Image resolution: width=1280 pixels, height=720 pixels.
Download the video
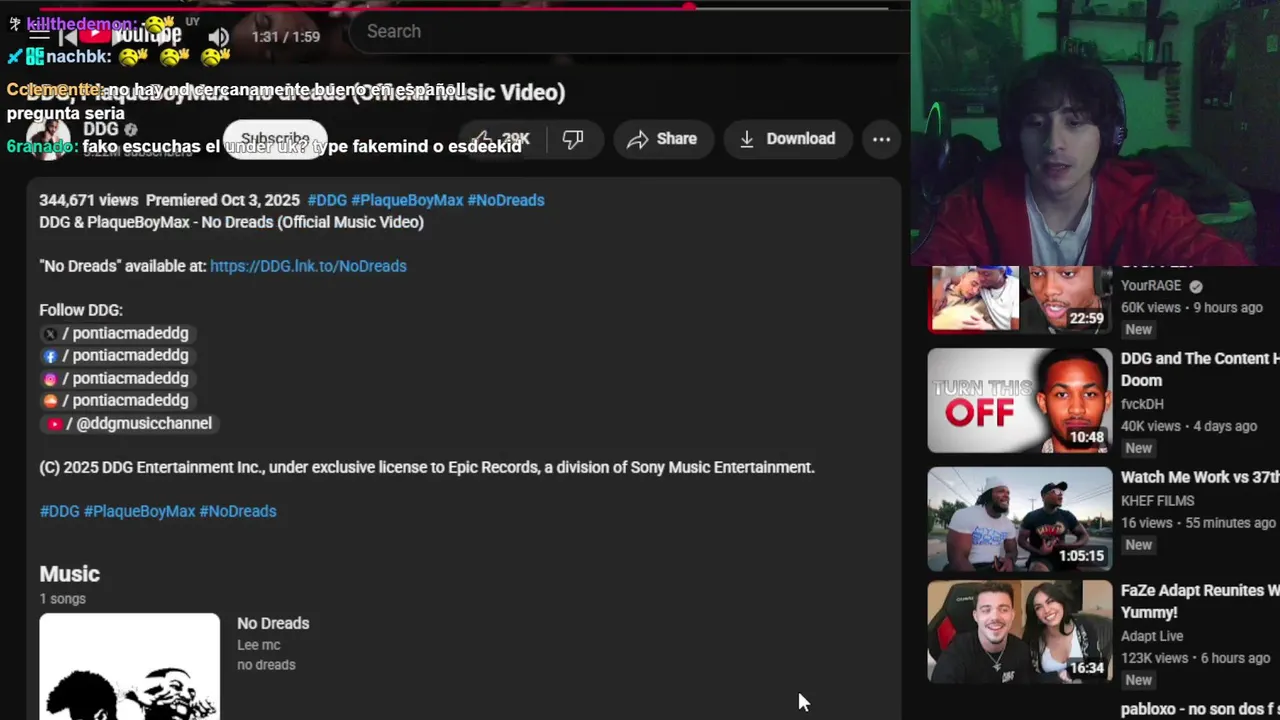click(787, 139)
